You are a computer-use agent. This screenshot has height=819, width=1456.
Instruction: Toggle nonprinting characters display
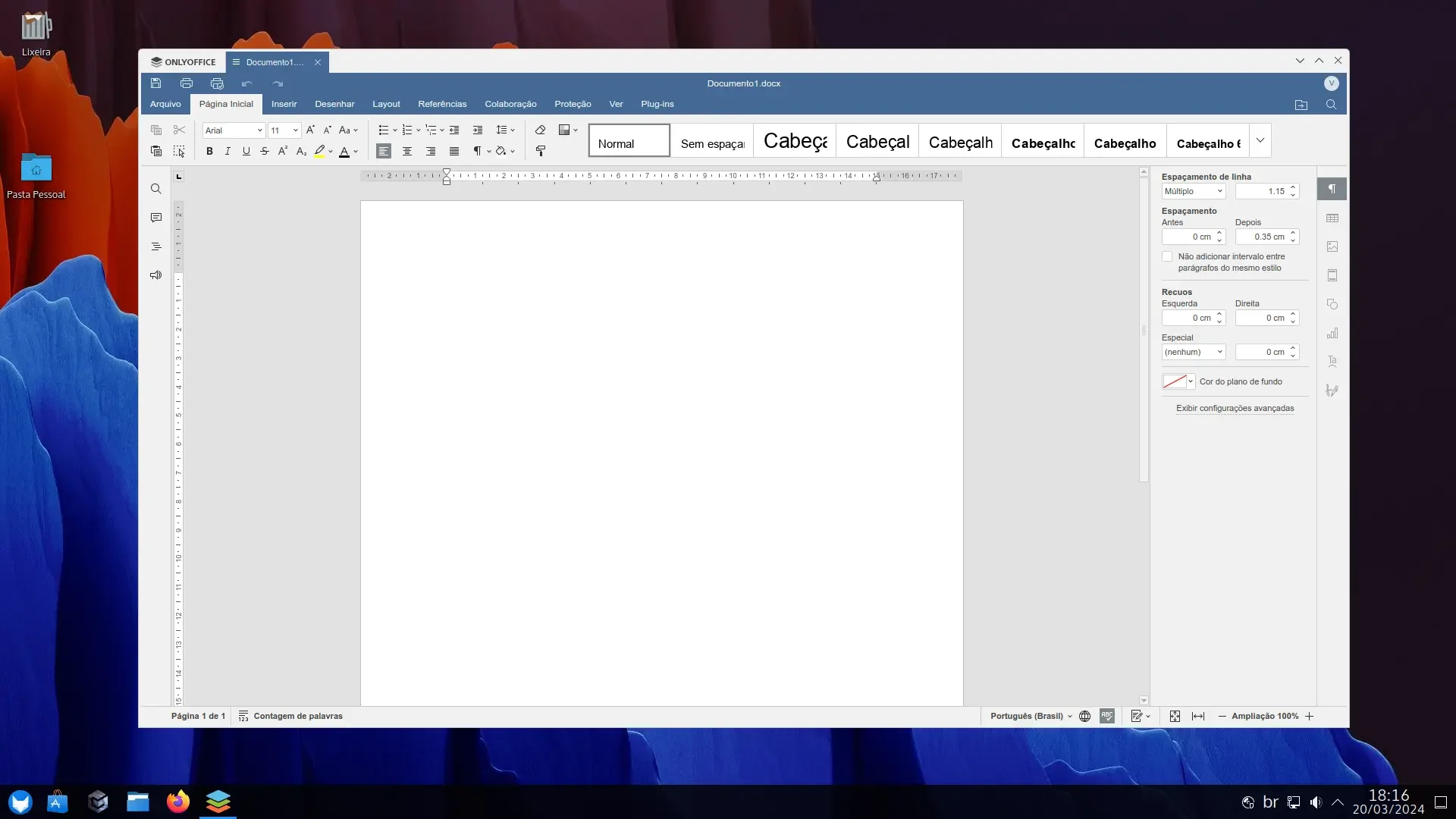click(x=477, y=152)
